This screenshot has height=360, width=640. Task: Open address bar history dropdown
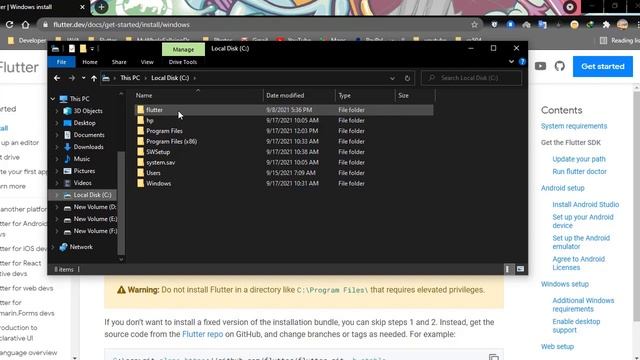[392, 78]
